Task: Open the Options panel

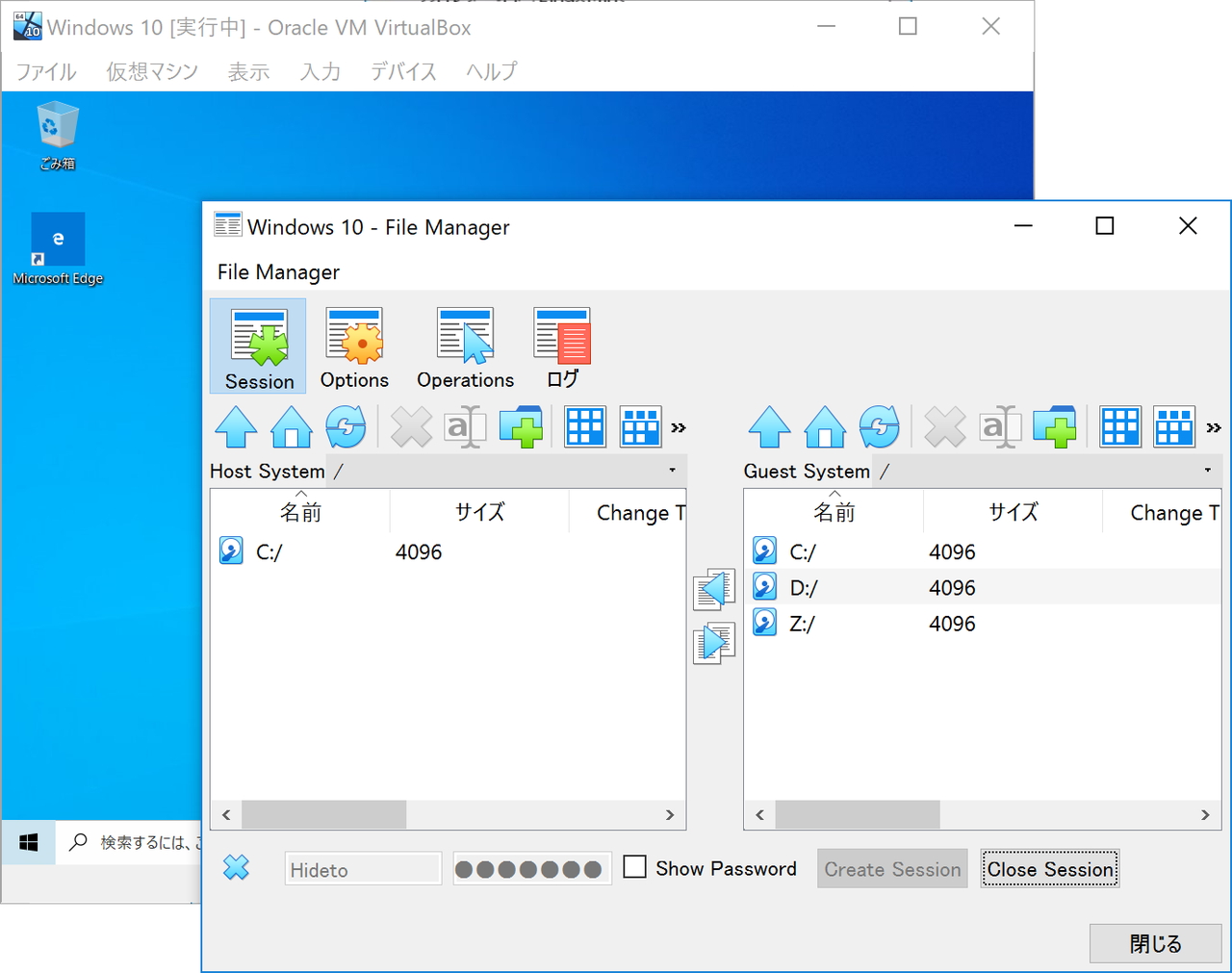Action: tap(354, 346)
